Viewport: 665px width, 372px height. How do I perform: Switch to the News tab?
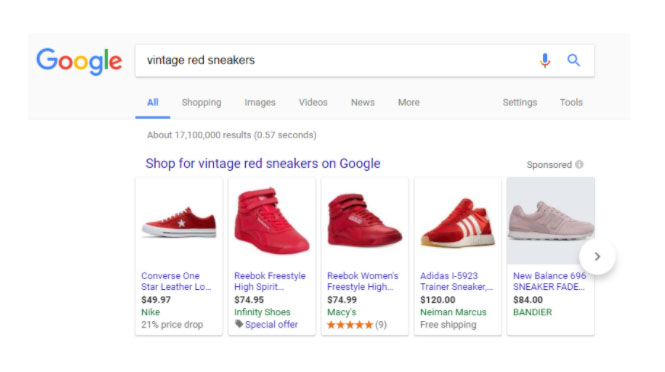(363, 102)
